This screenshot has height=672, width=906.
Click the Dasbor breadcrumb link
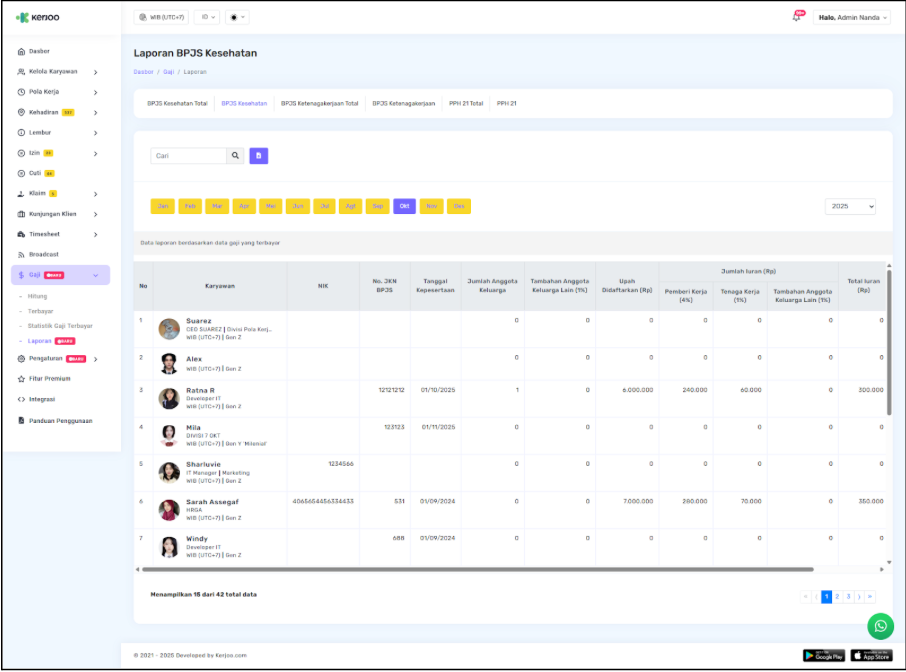point(143,72)
